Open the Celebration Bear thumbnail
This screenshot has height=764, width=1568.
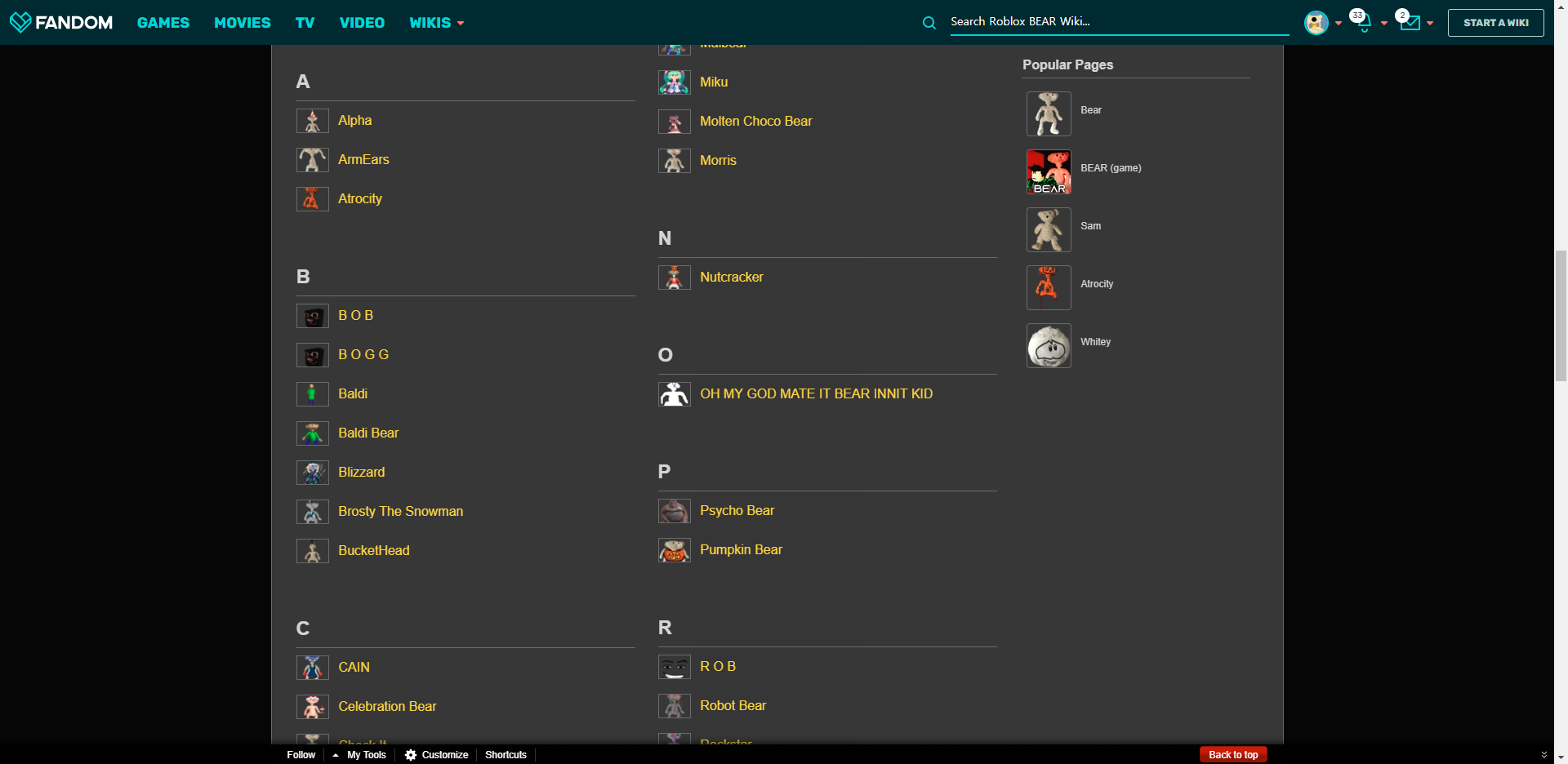(313, 707)
